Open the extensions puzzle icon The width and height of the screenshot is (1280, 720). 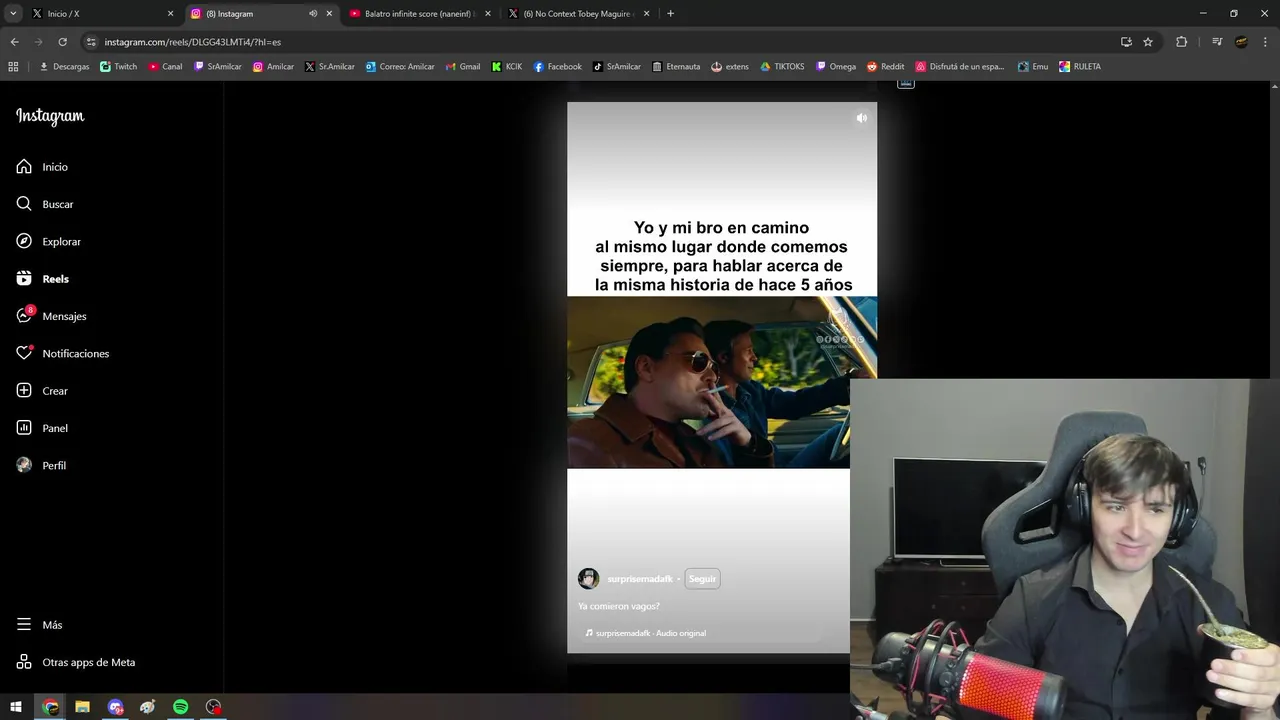[x=1181, y=42]
